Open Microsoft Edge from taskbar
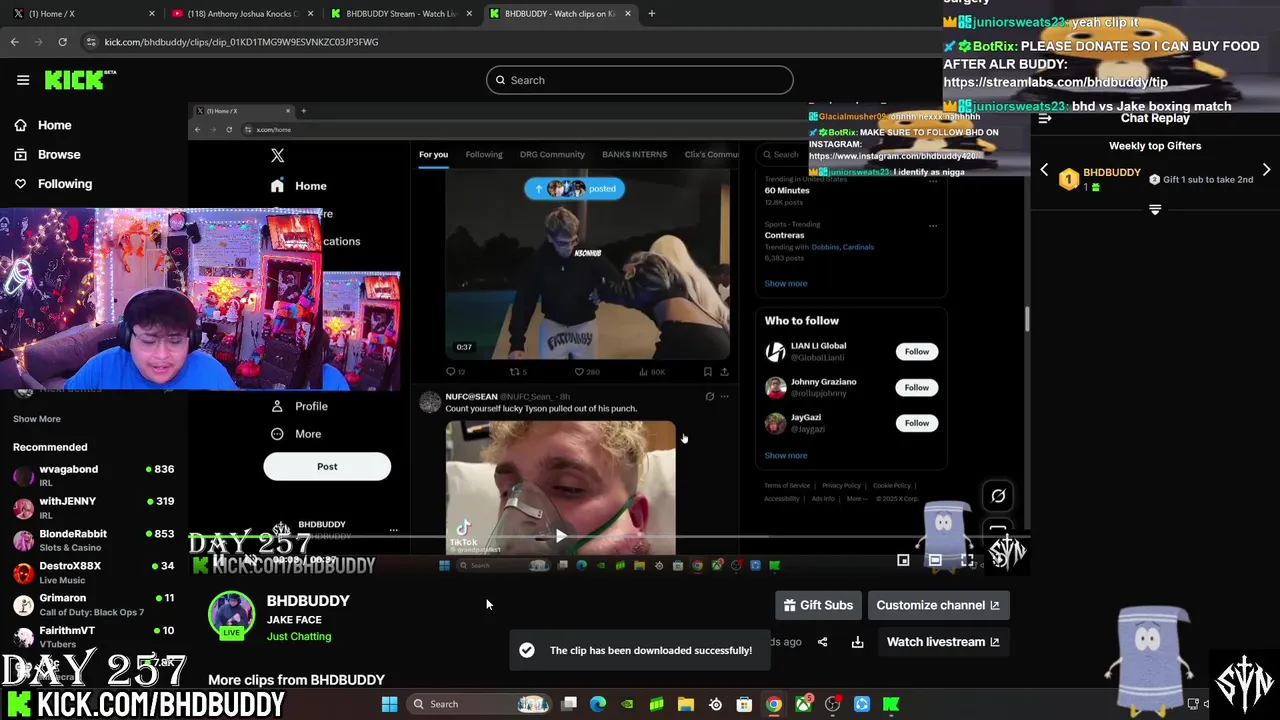Screen dimensions: 1280x720 click(x=598, y=704)
